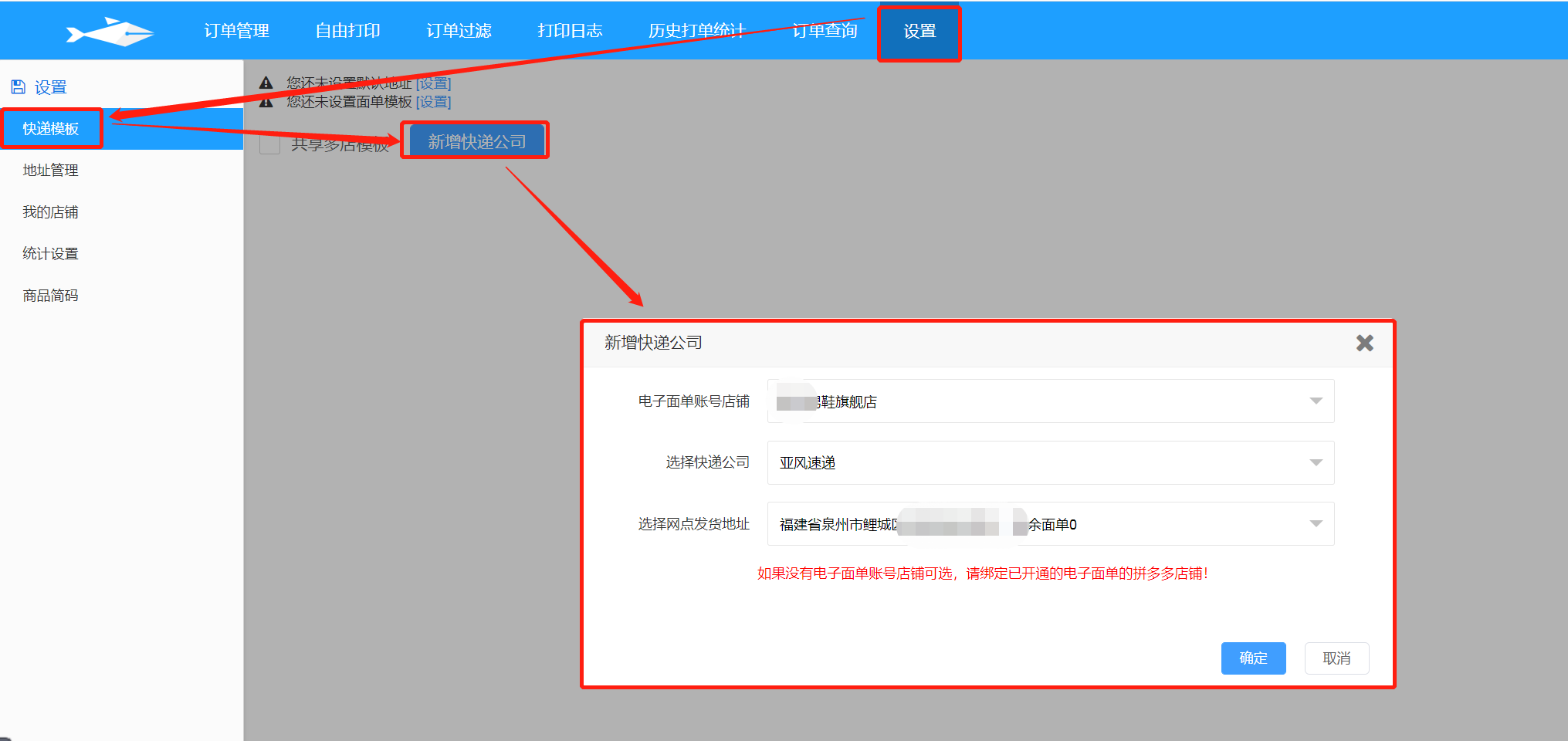Click warning icon for 面单模板 notice
Screen dimensions: 1568x741
click(x=266, y=102)
